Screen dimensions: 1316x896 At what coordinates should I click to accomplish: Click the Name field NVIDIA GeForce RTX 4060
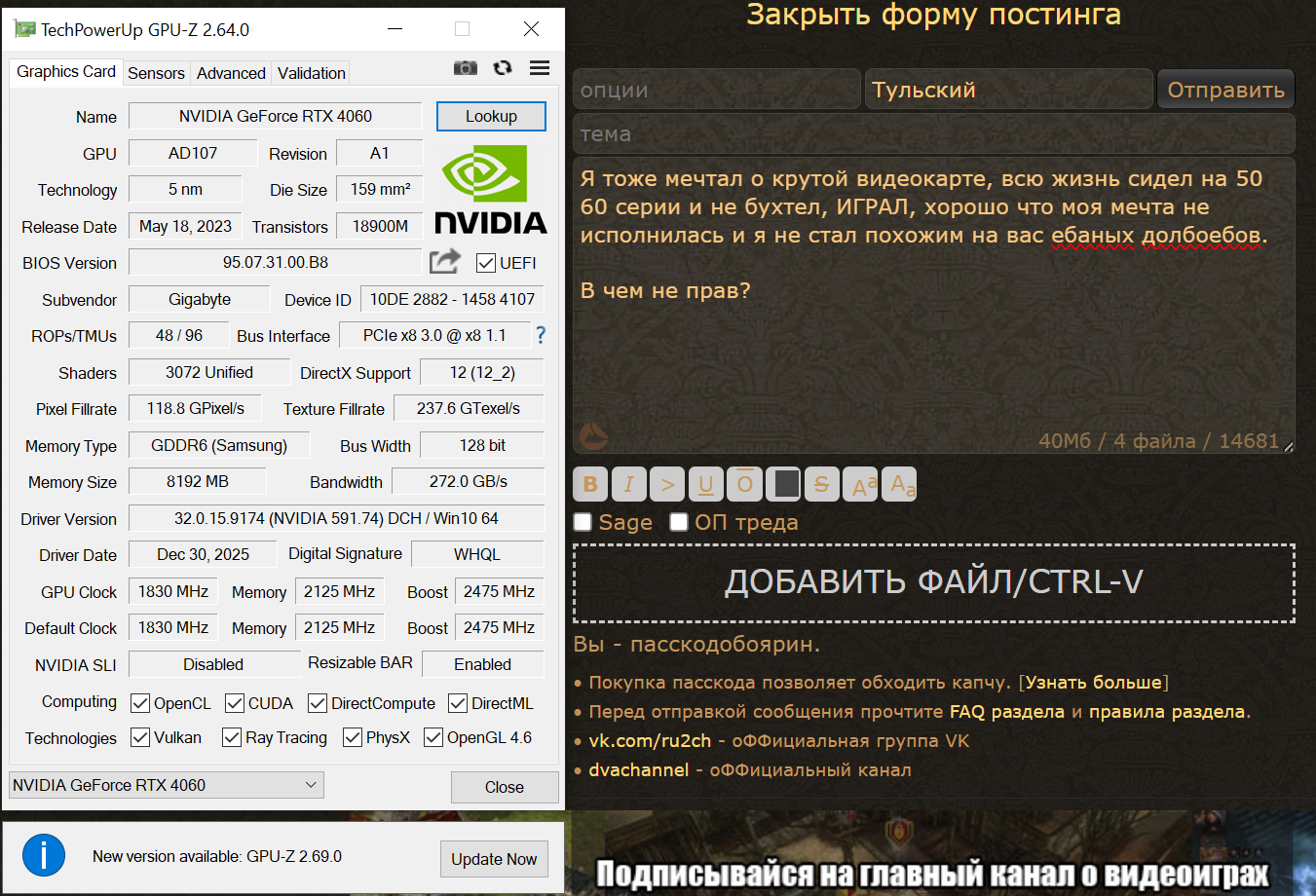point(276,116)
